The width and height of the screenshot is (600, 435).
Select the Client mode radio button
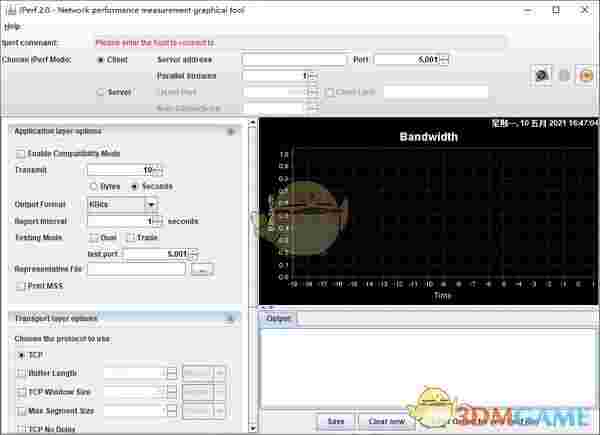(x=100, y=60)
